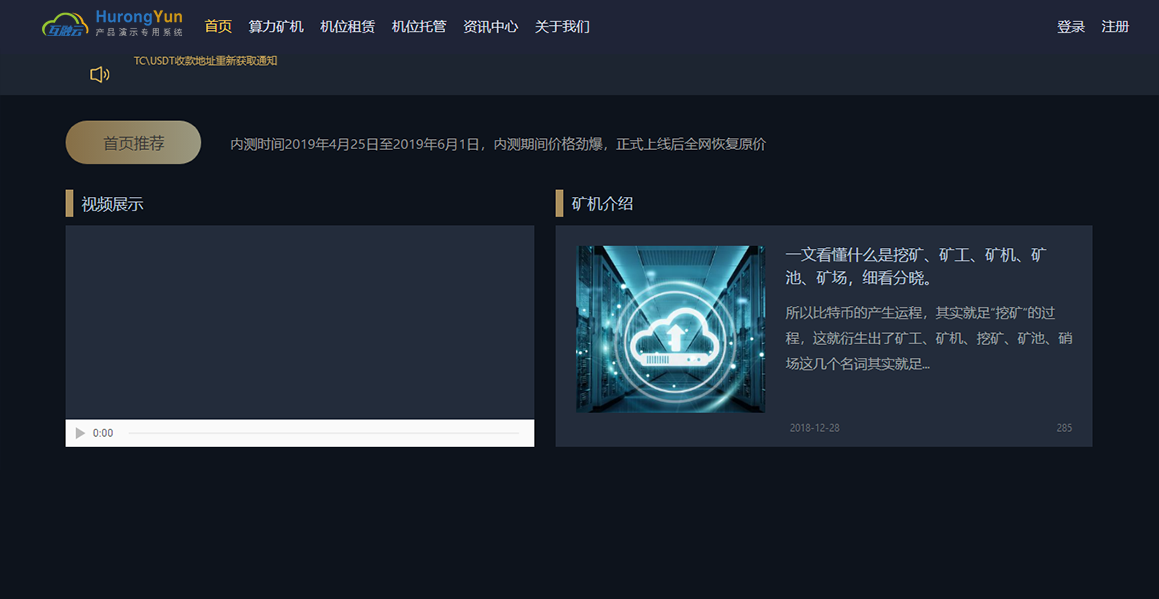Click the announcement speaker icon
The height and width of the screenshot is (599, 1159).
click(x=99, y=73)
